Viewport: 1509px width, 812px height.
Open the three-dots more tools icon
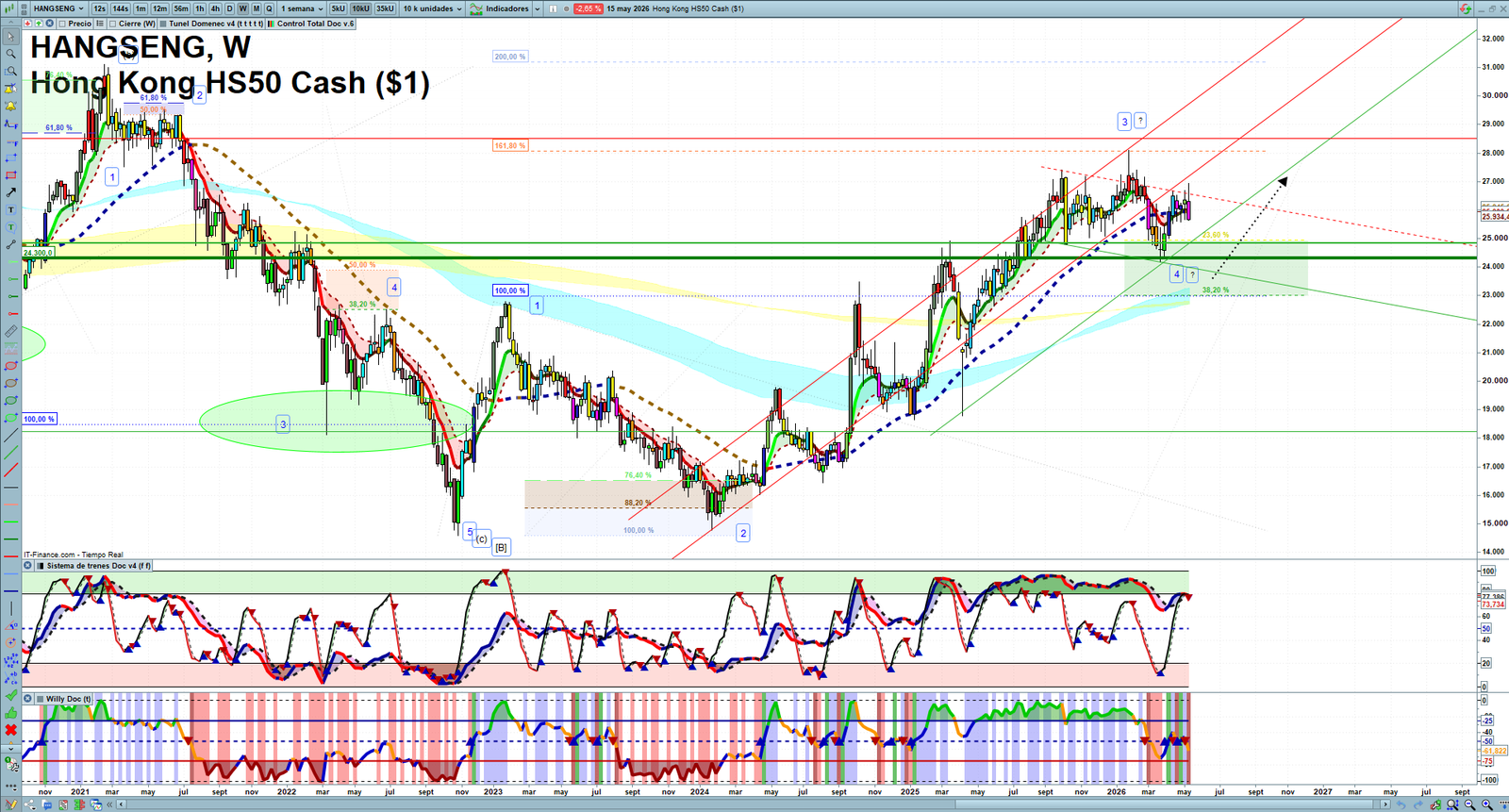tap(10, 786)
